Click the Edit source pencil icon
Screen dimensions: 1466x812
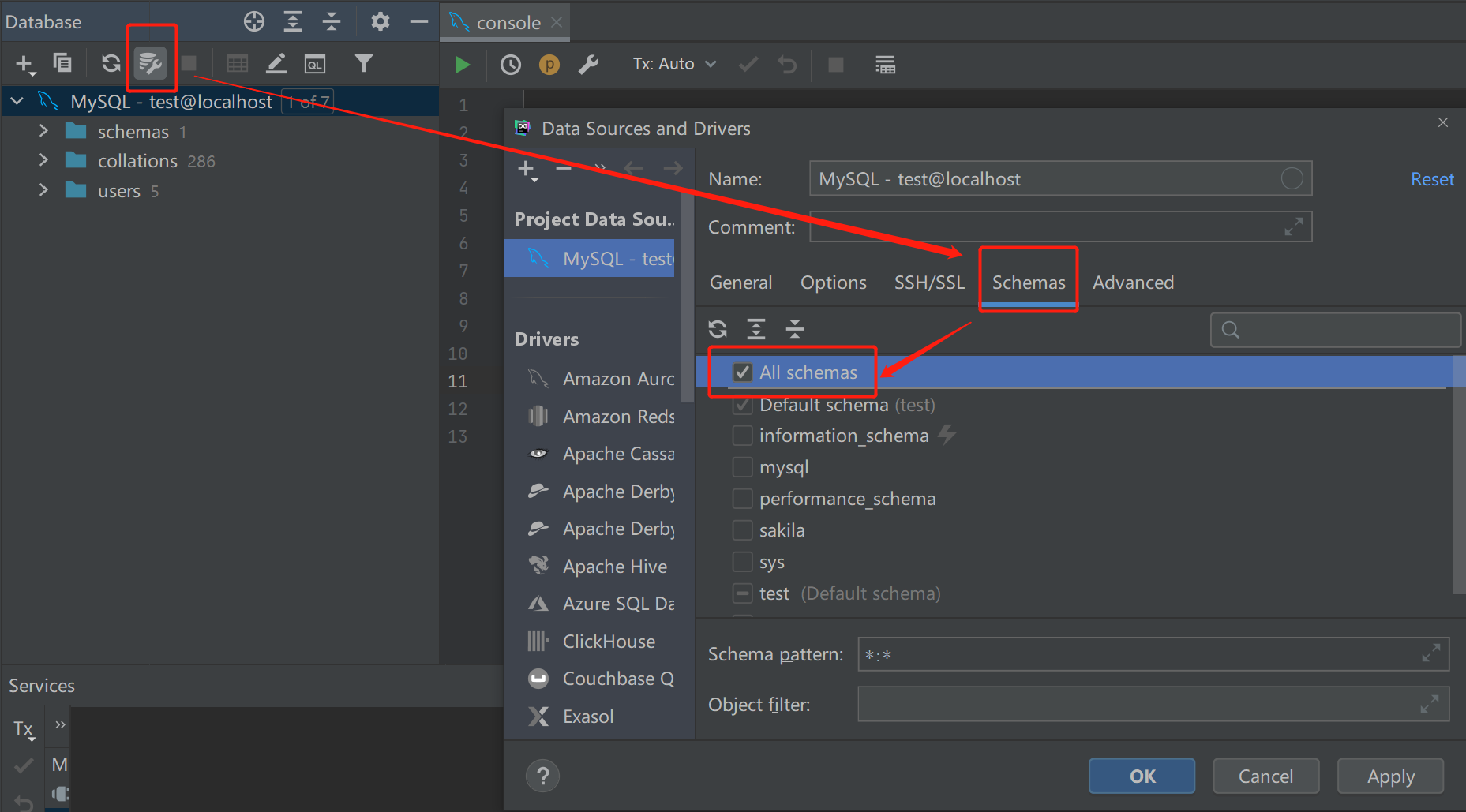tap(276, 64)
